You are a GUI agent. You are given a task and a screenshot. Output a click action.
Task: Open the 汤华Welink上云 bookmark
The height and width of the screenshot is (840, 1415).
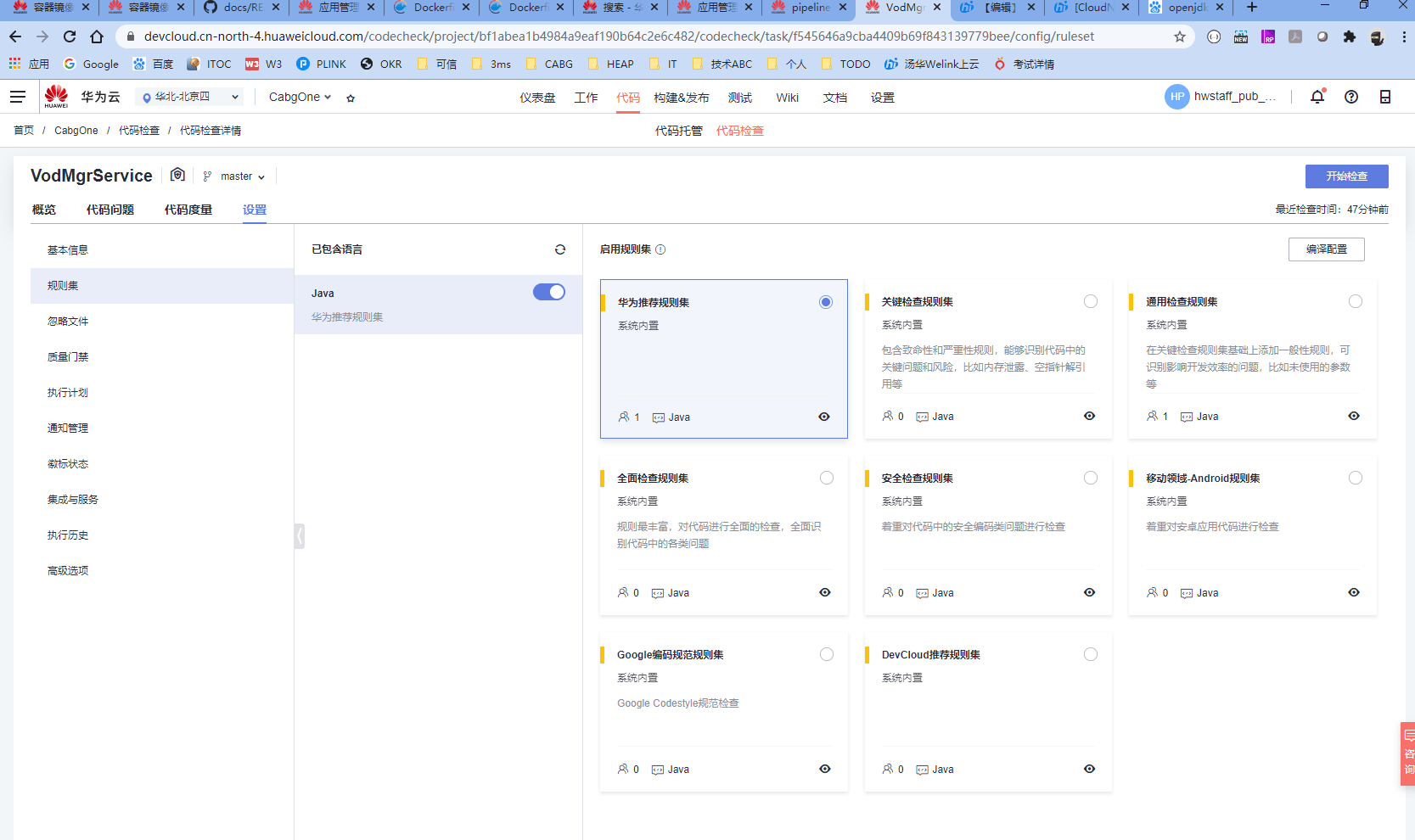[x=932, y=64]
